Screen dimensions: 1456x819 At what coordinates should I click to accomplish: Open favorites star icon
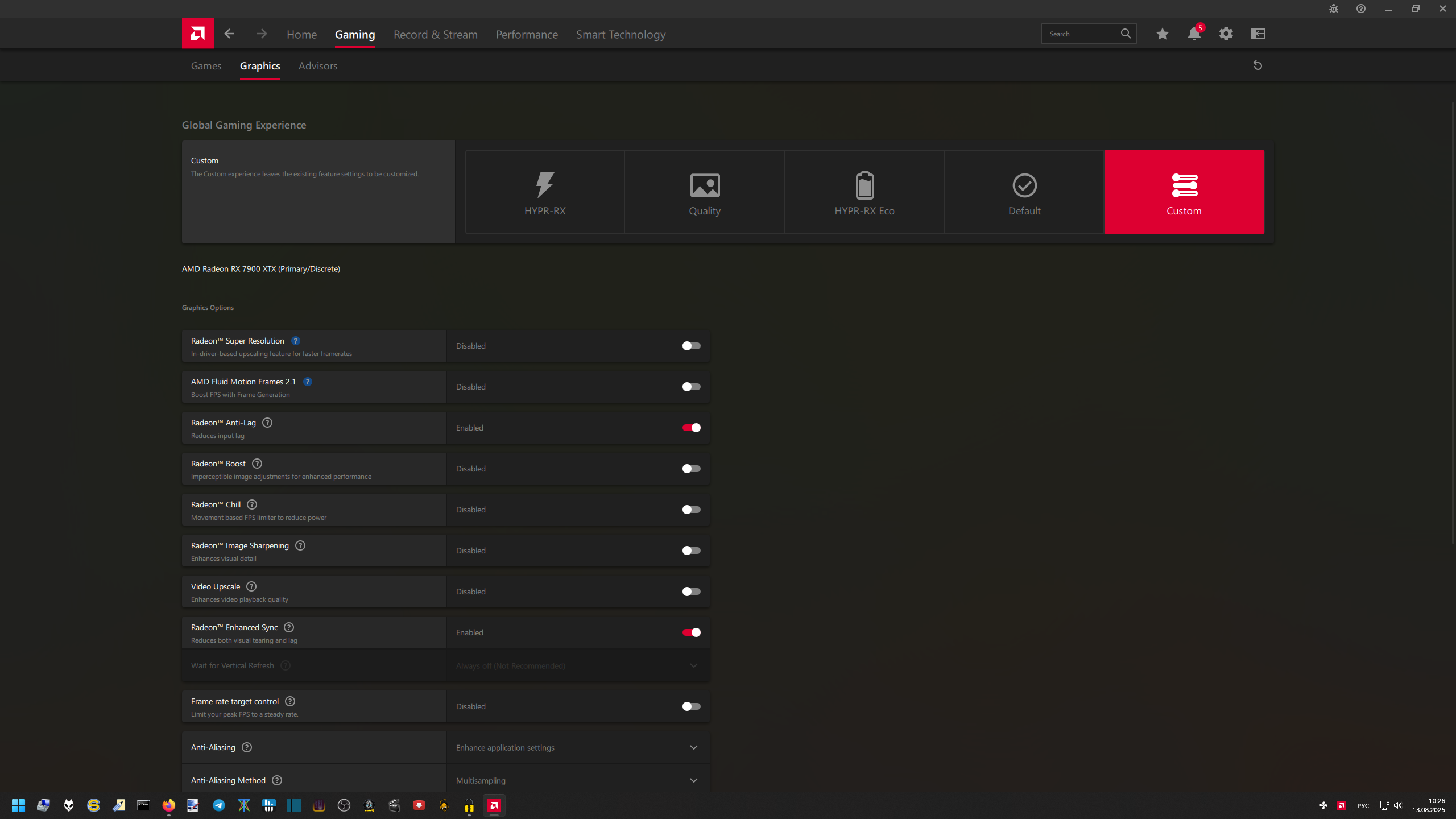[1162, 34]
